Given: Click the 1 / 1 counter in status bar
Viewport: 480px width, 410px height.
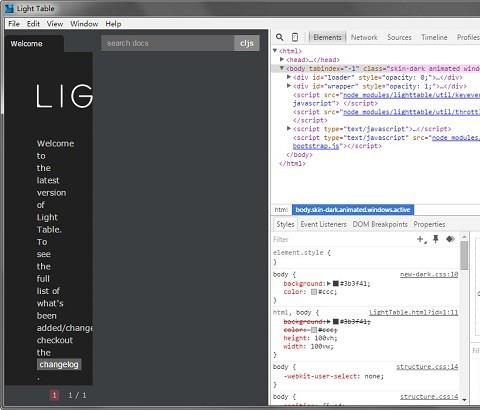Looking at the screenshot, I should point(77,395).
